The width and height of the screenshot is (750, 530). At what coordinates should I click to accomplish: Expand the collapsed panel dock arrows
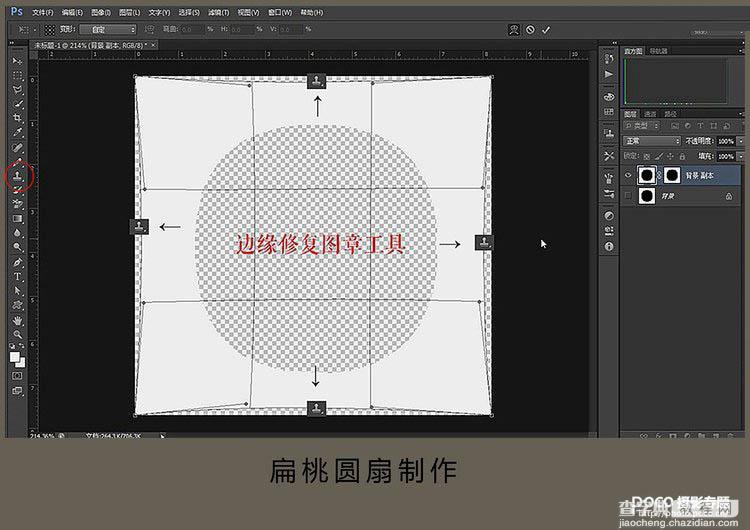click(614, 43)
